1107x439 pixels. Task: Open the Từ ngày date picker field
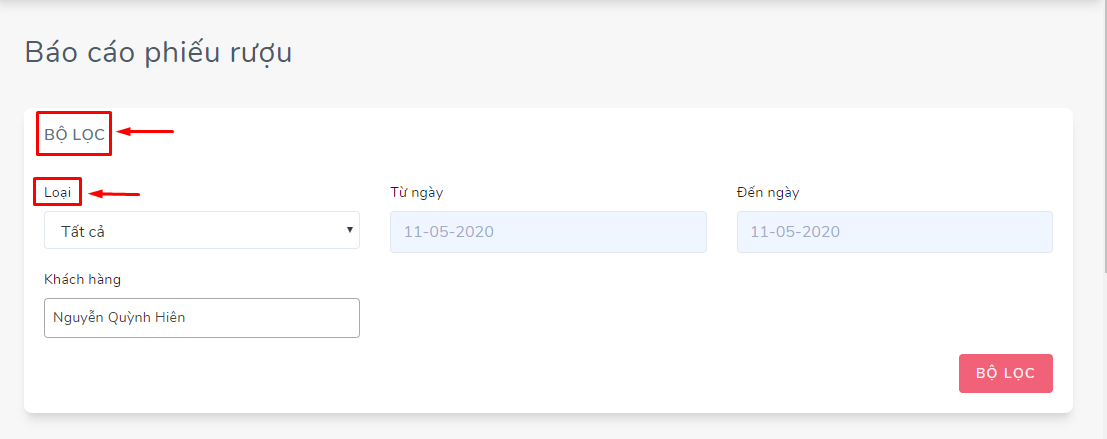coord(548,231)
